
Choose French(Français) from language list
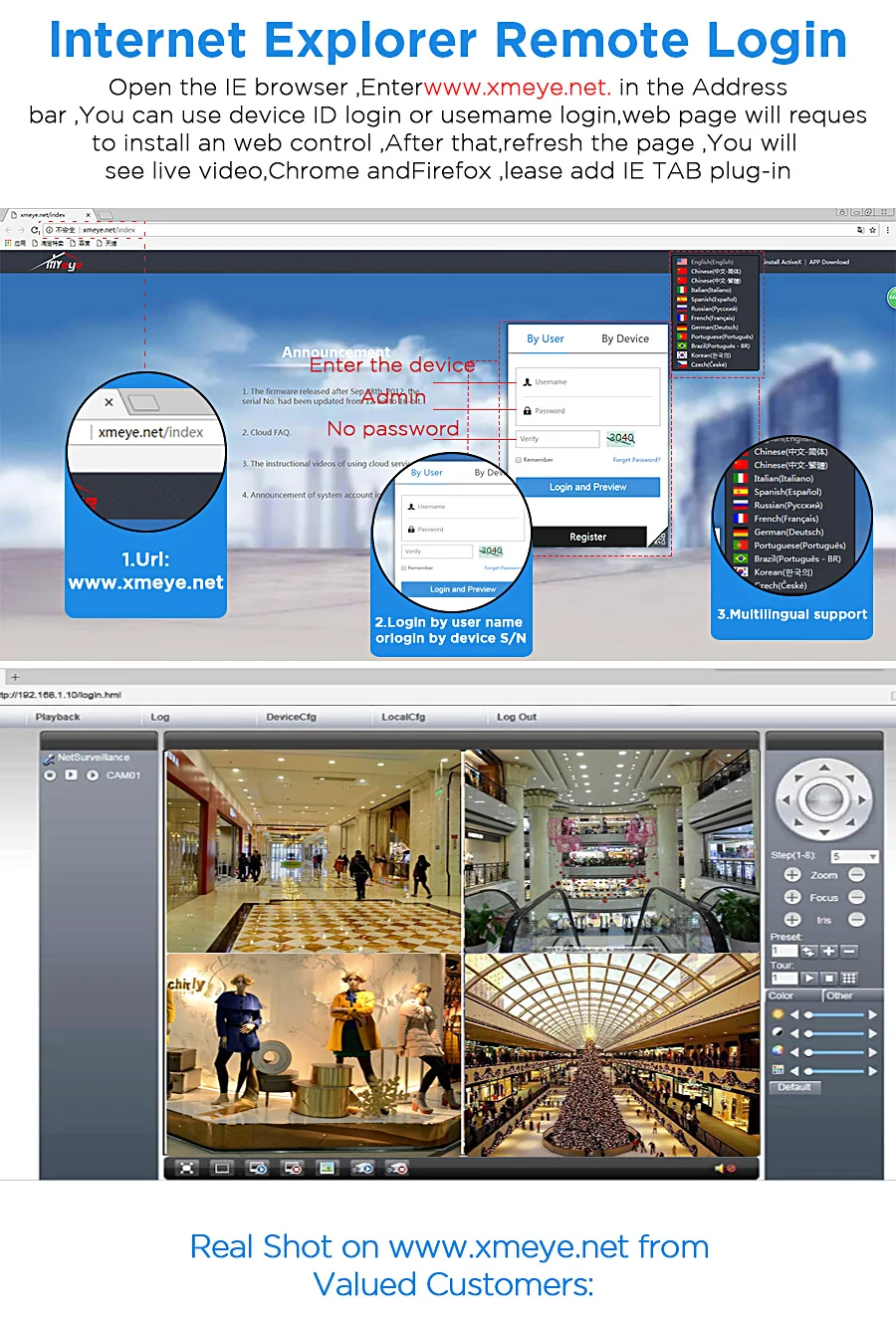(713, 318)
